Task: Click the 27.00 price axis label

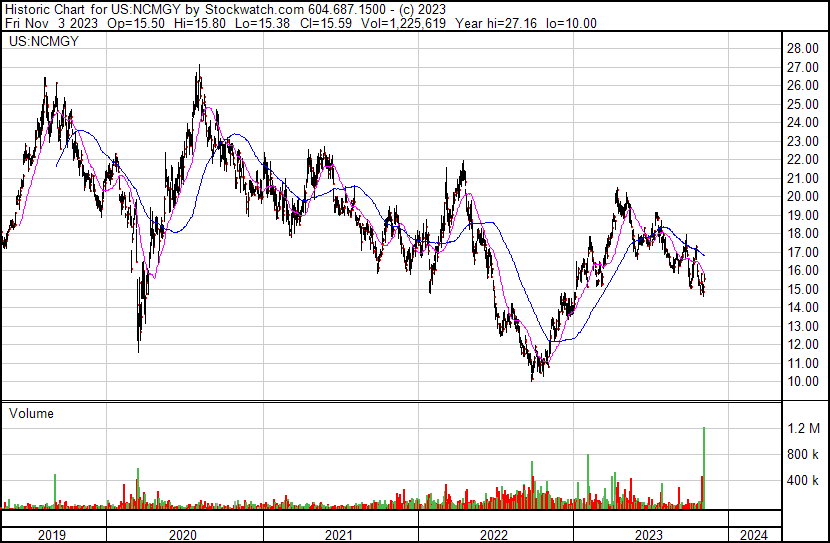Action: click(x=803, y=67)
